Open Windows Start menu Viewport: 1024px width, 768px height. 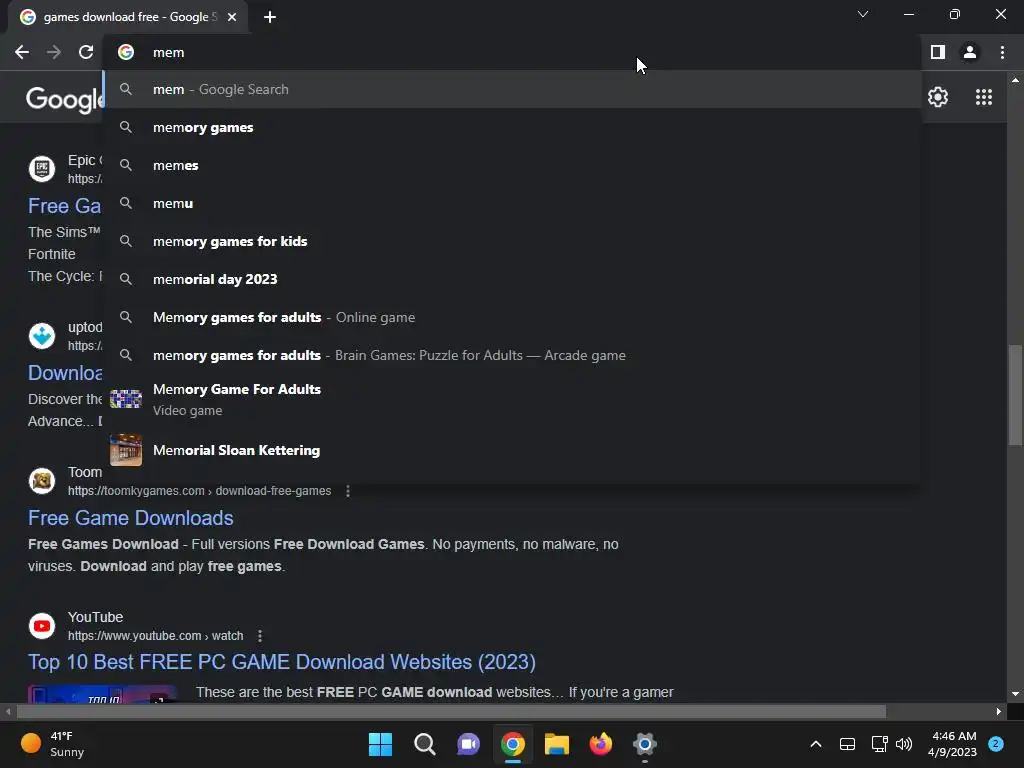point(380,744)
